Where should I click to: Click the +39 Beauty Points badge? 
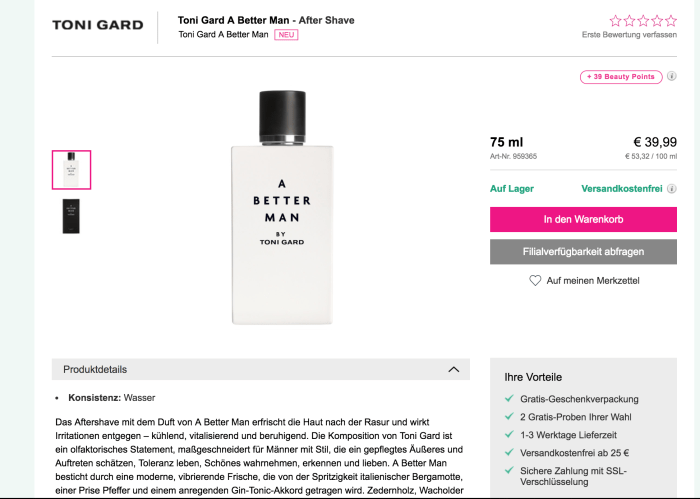point(620,77)
